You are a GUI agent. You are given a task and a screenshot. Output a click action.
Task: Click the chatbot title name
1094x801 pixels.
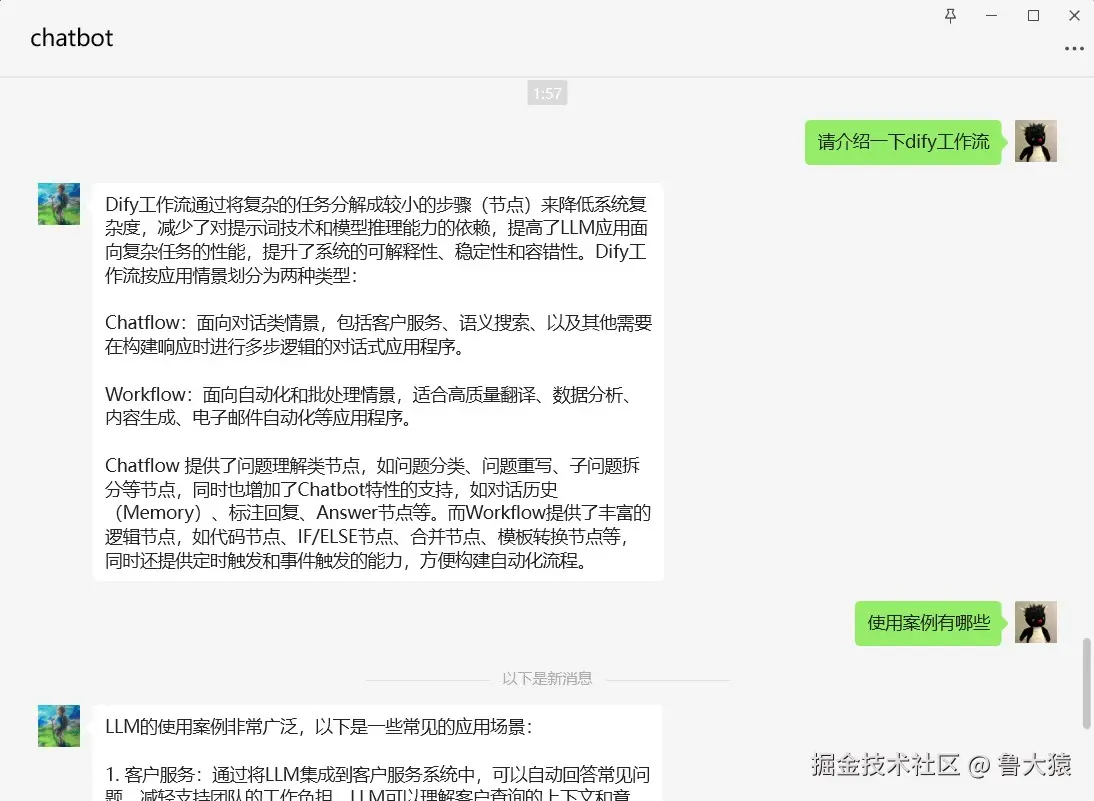tap(71, 38)
